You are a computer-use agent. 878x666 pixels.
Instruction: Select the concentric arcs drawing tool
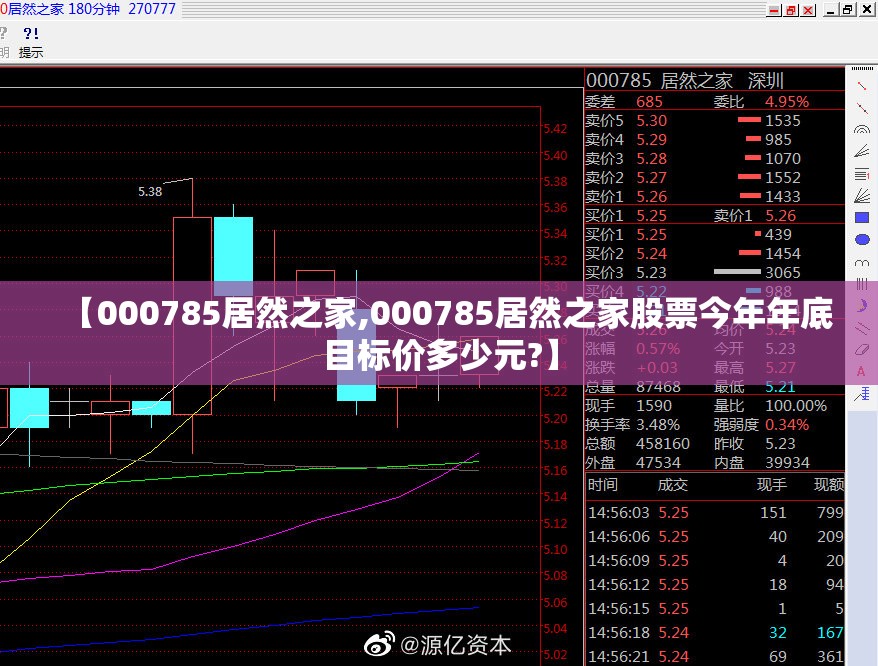[x=862, y=129]
